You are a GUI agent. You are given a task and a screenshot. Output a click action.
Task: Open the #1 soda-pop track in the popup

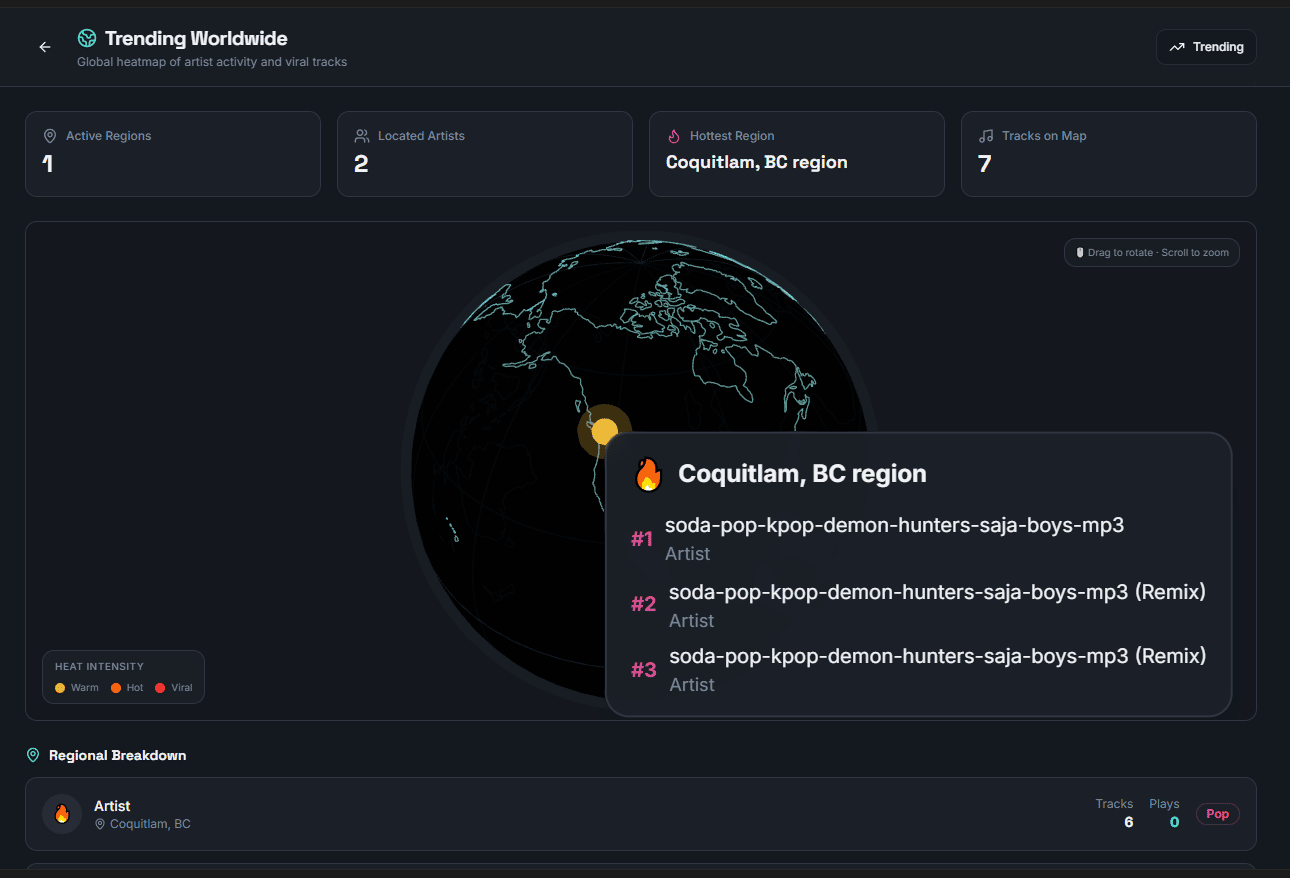(x=894, y=525)
